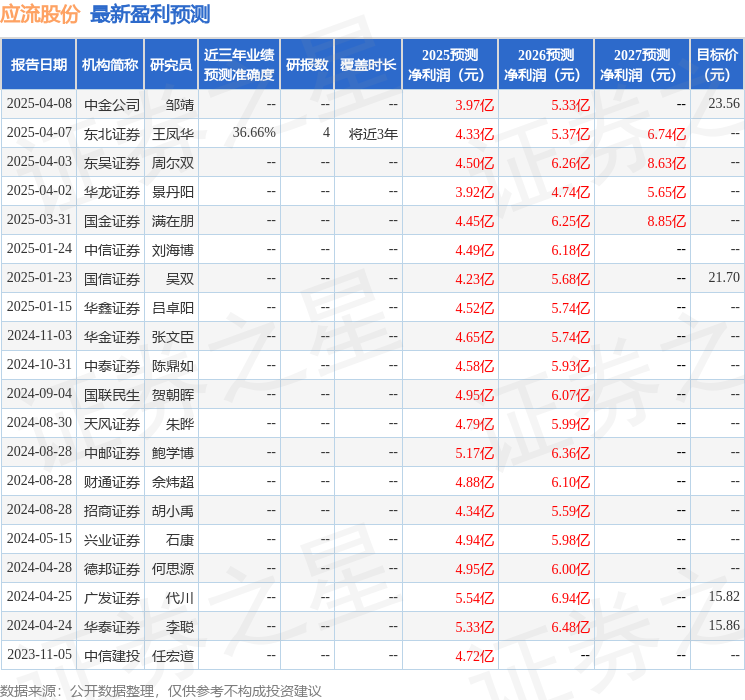Select researcher 贺朝晖
745x700 pixels.
pos(172,394)
